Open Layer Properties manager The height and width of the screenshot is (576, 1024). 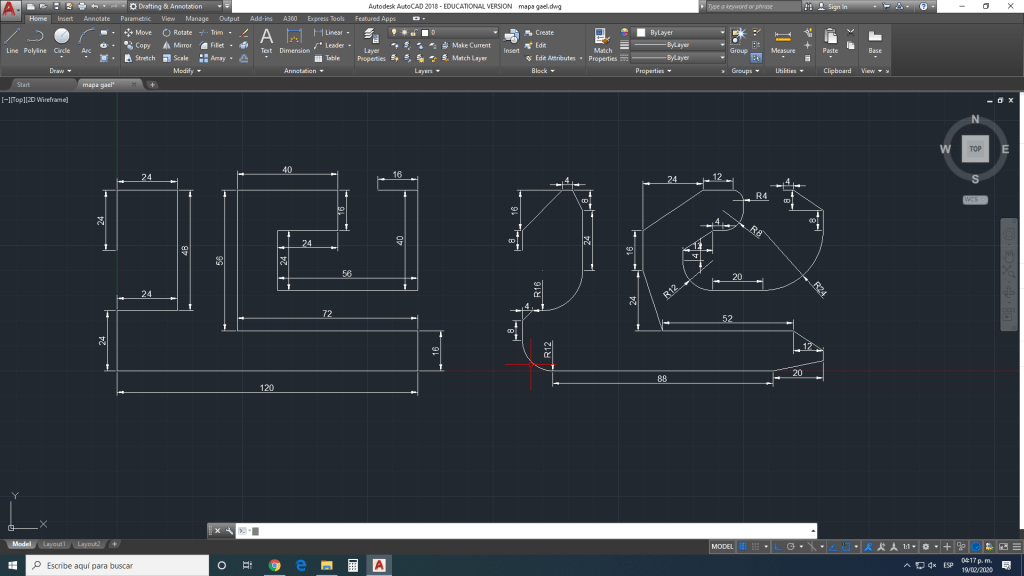371,43
